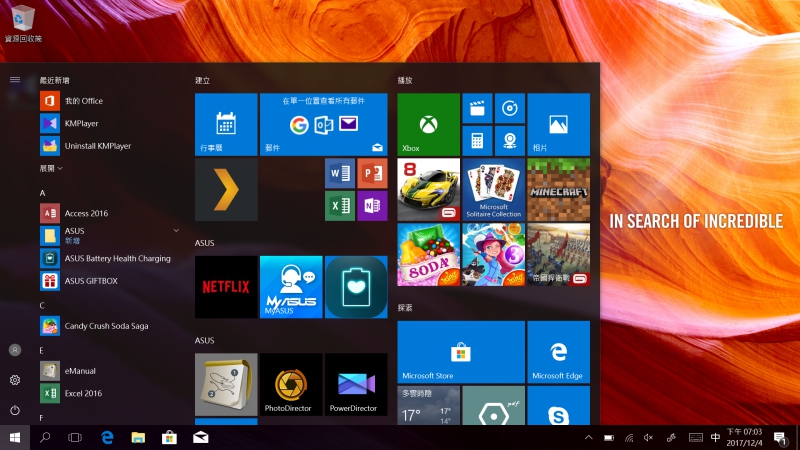The height and width of the screenshot is (450, 800).
Task: Click the taskbar clock showing 下午 07:03
Action: pyautogui.click(x=744, y=437)
